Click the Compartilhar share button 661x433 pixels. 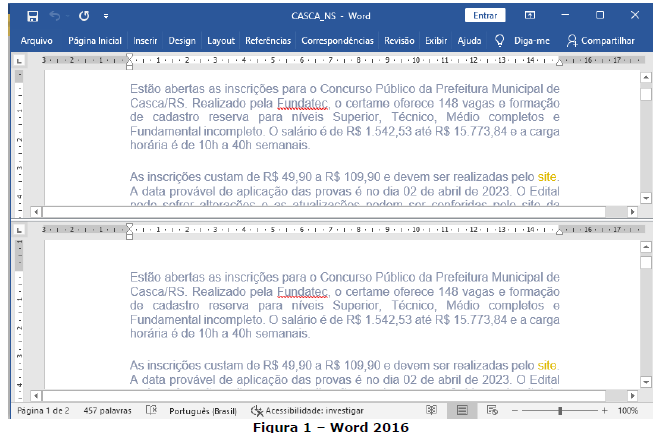point(601,41)
